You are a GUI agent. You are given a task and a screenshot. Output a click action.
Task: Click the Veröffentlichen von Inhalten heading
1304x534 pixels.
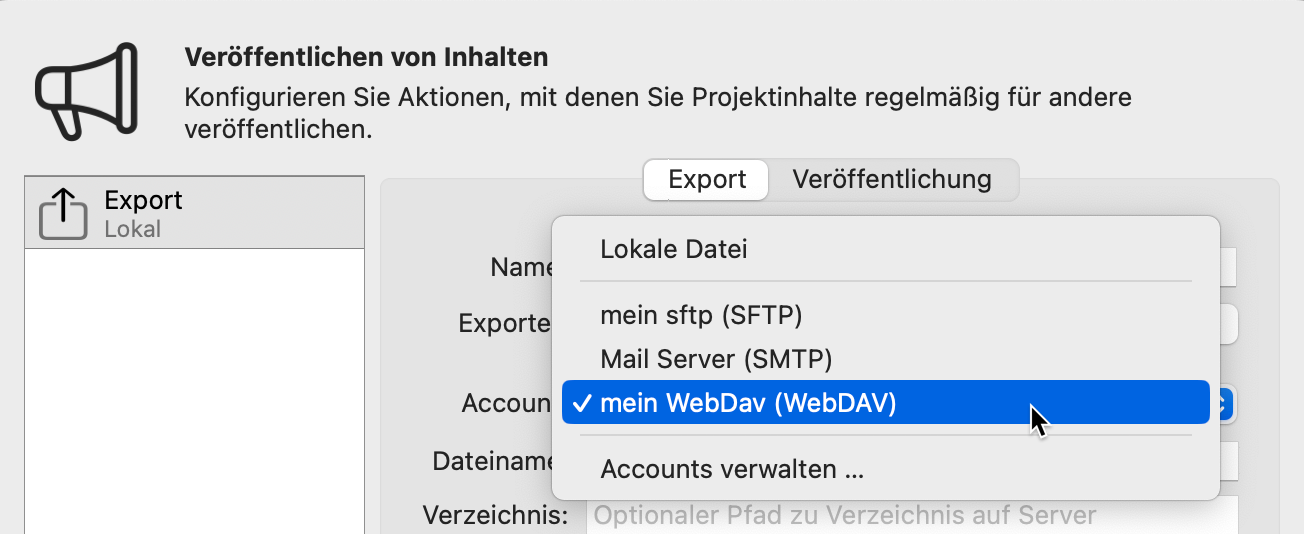(366, 57)
